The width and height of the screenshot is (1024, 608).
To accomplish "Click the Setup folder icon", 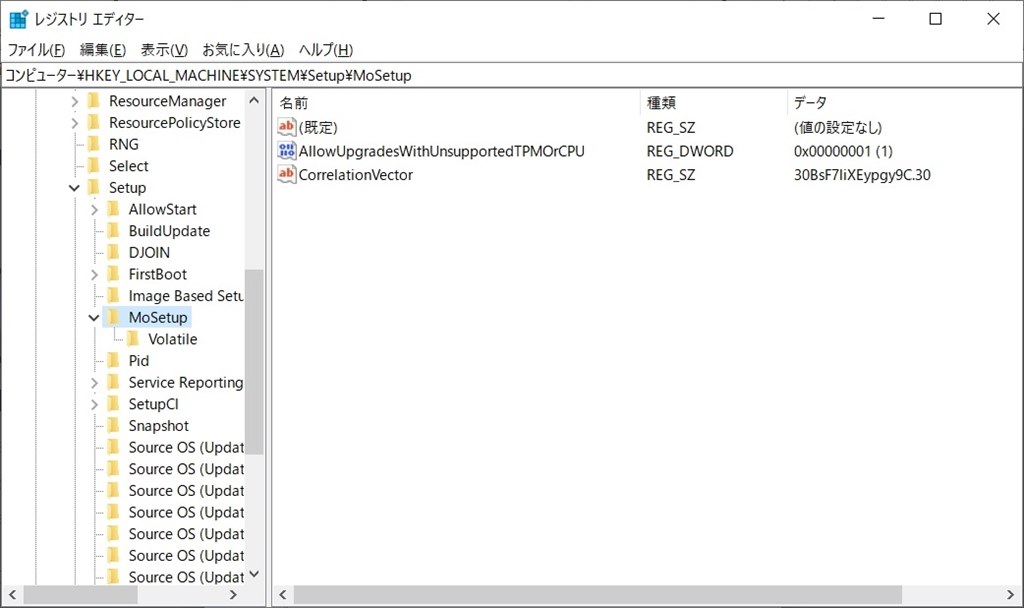I will click(94, 187).
